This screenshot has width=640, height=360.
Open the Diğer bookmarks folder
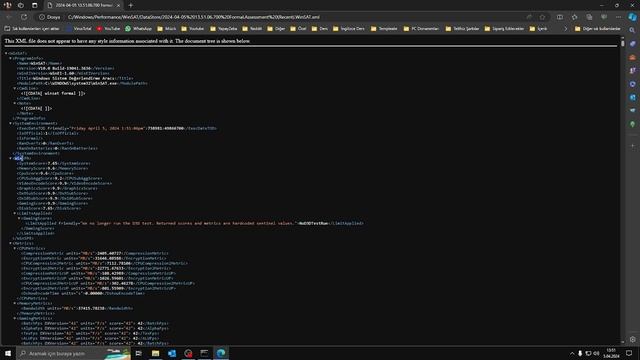click(276, 29)
